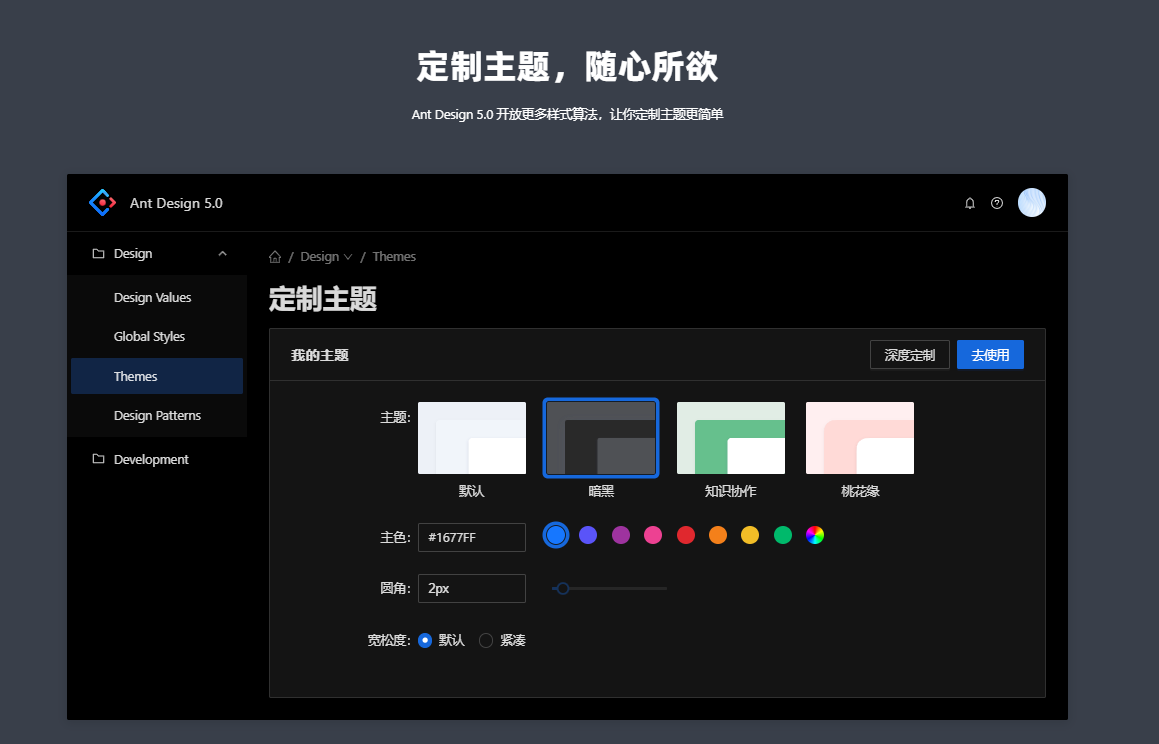
Task: Pick the yellow color swatch
Action: (750, 535)
